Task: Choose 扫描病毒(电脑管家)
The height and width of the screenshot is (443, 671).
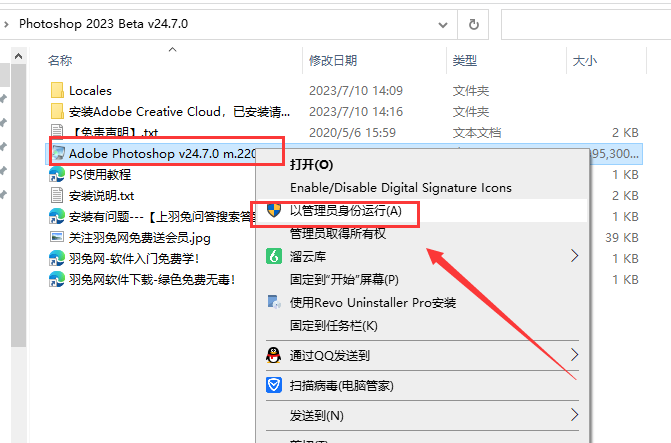Action: 341,386
